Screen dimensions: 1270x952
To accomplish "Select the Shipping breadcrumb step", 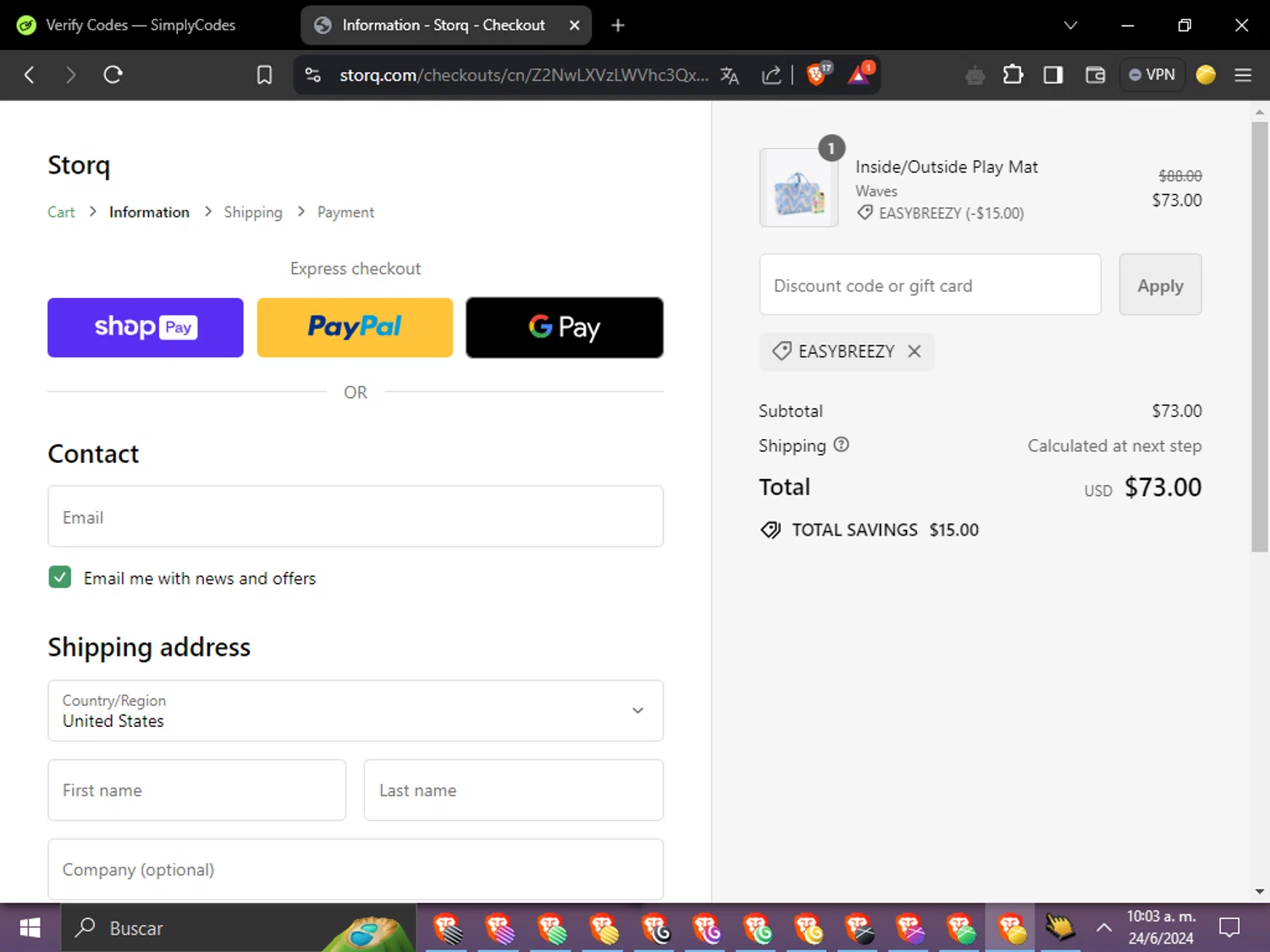I will tap(253, 212).
